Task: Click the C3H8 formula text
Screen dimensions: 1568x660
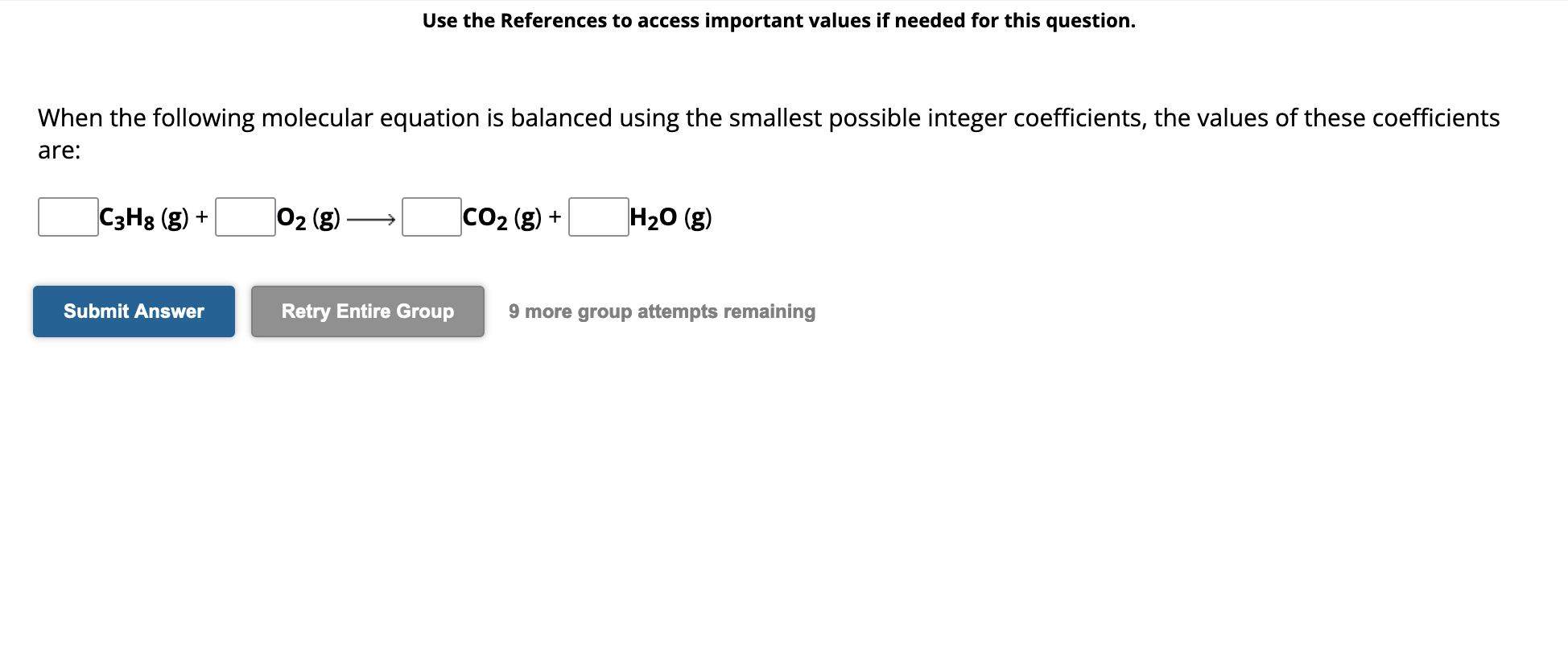Action: pyautogui.click(x=129, y=217)
